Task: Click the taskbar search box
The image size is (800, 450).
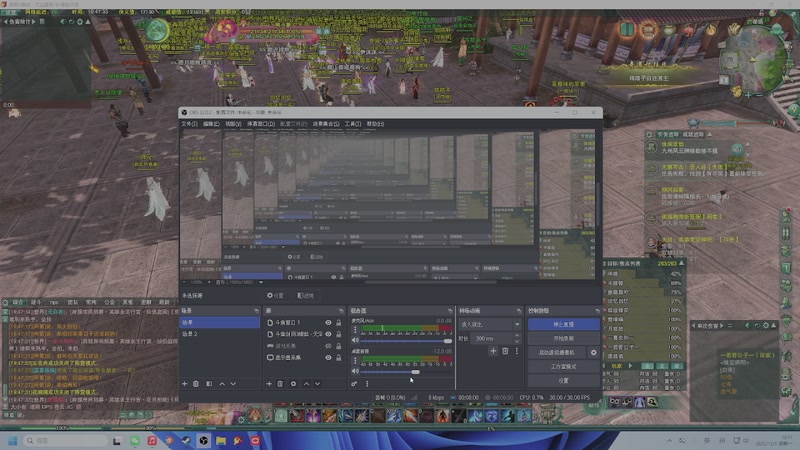Action: [65, 441]
